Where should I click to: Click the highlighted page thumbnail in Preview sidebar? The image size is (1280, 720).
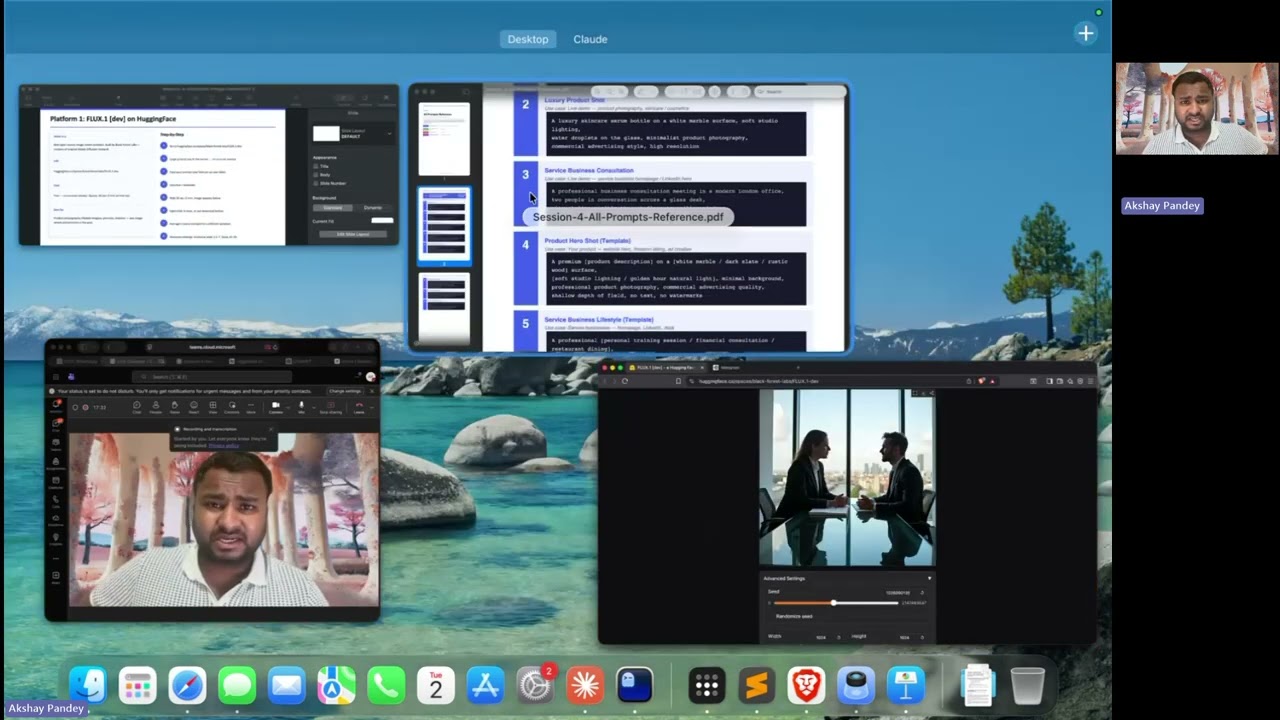444,225
